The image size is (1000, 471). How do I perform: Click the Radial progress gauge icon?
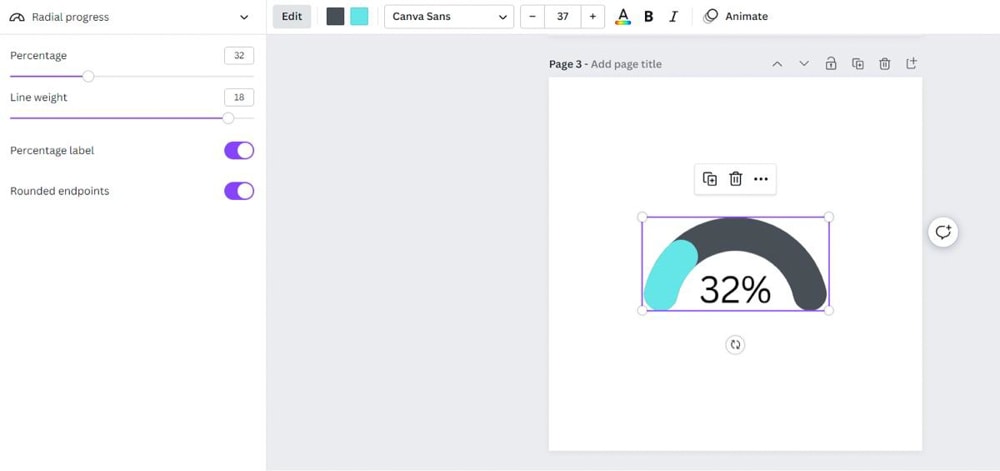tap(17, 17)
